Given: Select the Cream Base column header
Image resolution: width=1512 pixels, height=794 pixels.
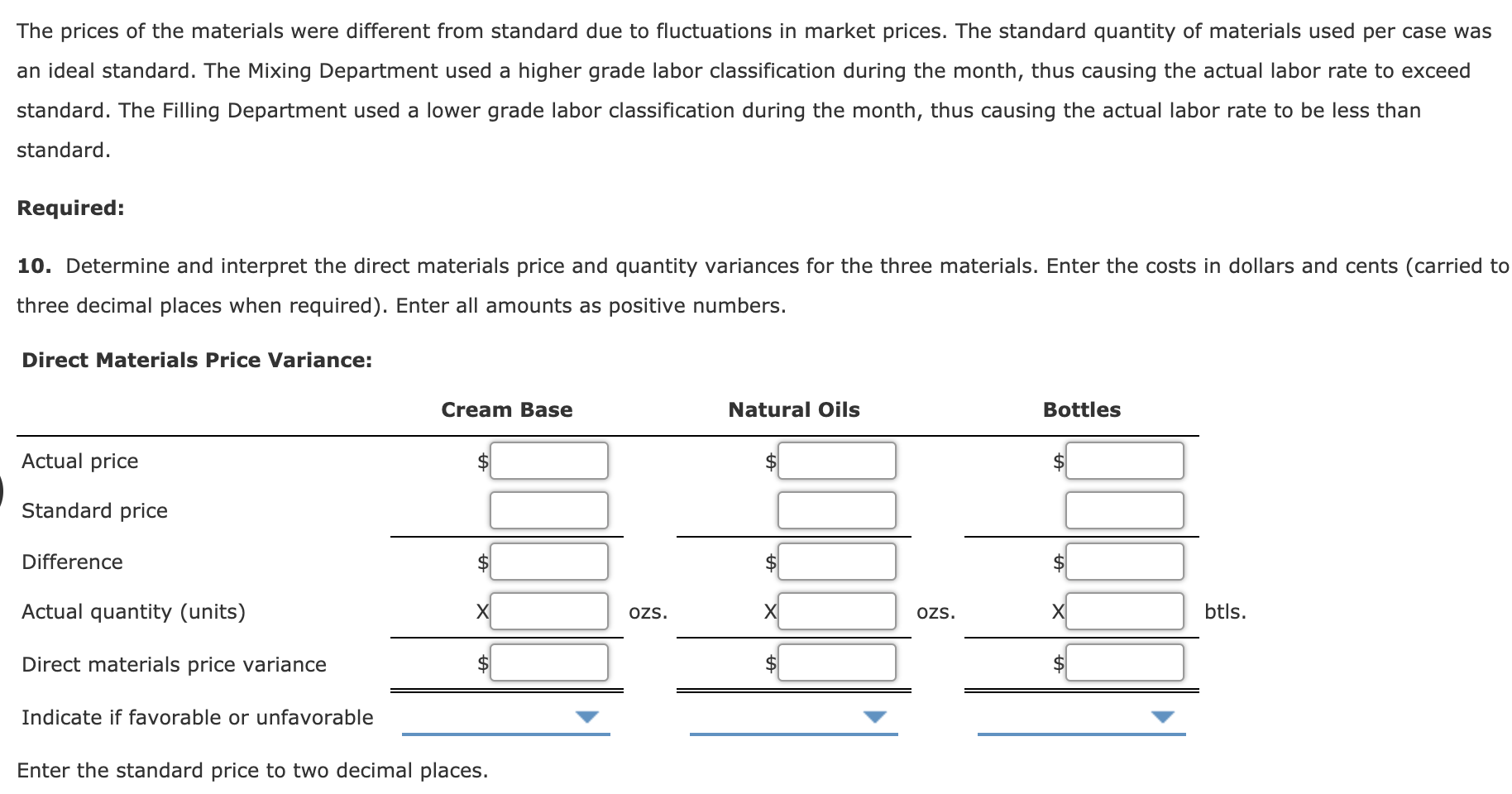Looking at the screenshot, I should point(507,409).
